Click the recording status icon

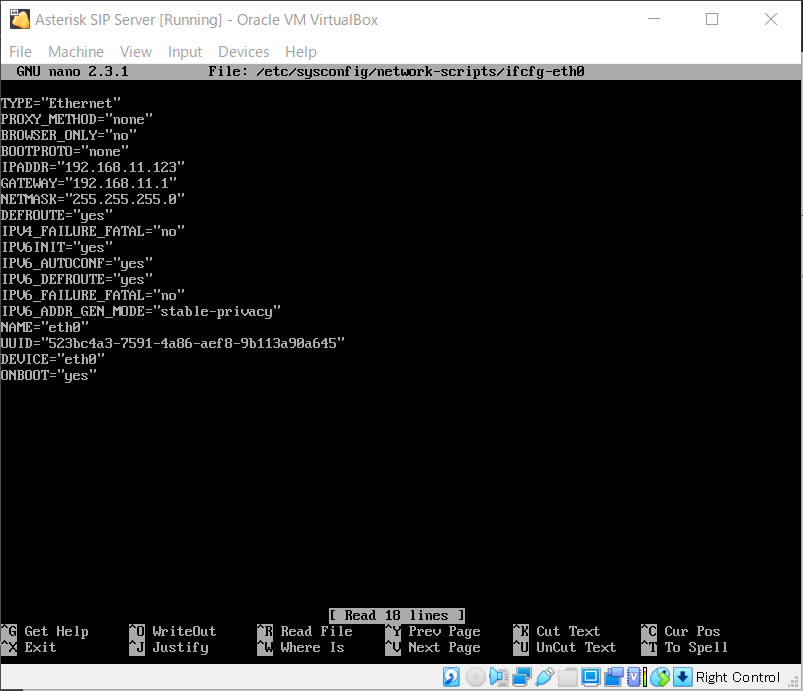[x=614, y=677]
